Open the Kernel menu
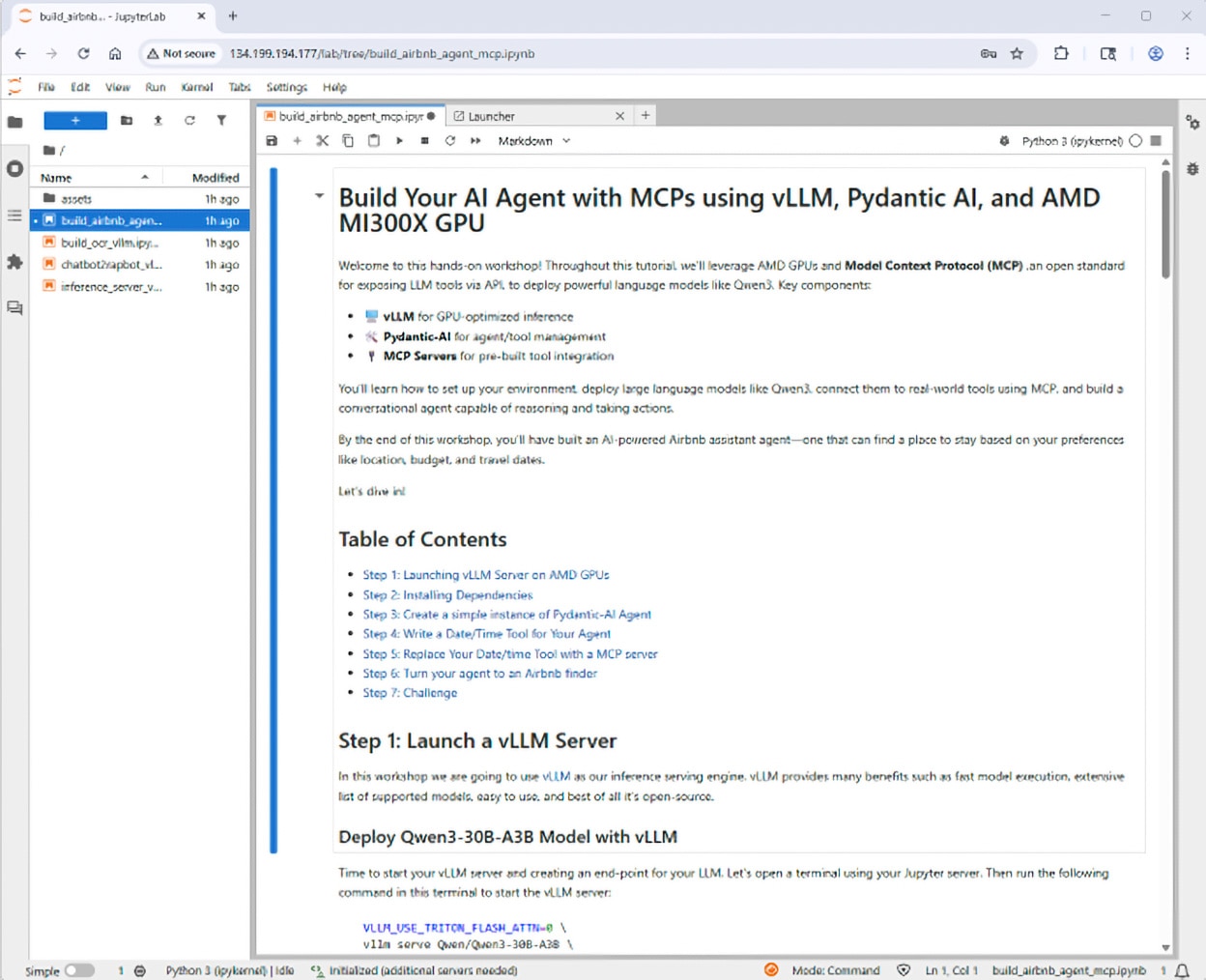Viewport: 1206px width, 980px height. tap(196, 87)
